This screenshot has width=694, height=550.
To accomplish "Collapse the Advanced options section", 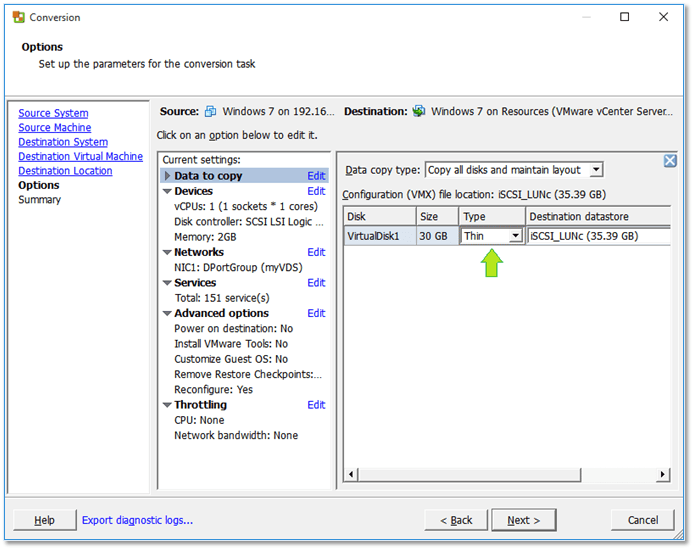I will tap(167, 314).
